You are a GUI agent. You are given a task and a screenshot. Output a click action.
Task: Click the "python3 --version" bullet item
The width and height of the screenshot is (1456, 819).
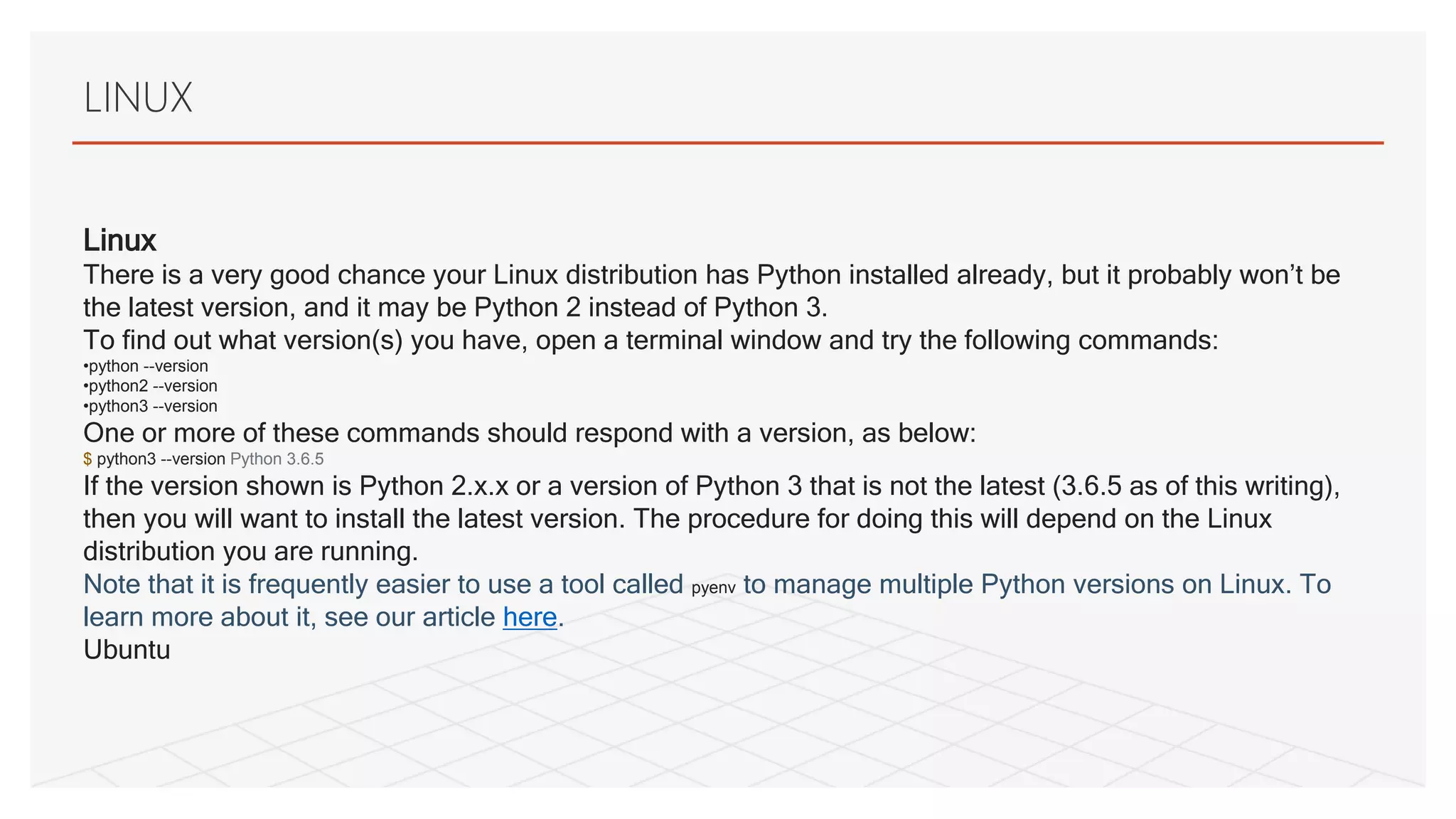152,406
